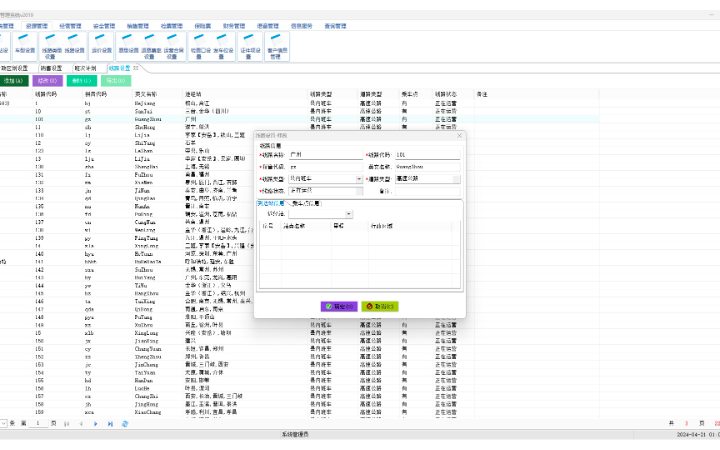Switch to the 信息服务 menu tab
The image size is (720, 450).
pos(301,26)
